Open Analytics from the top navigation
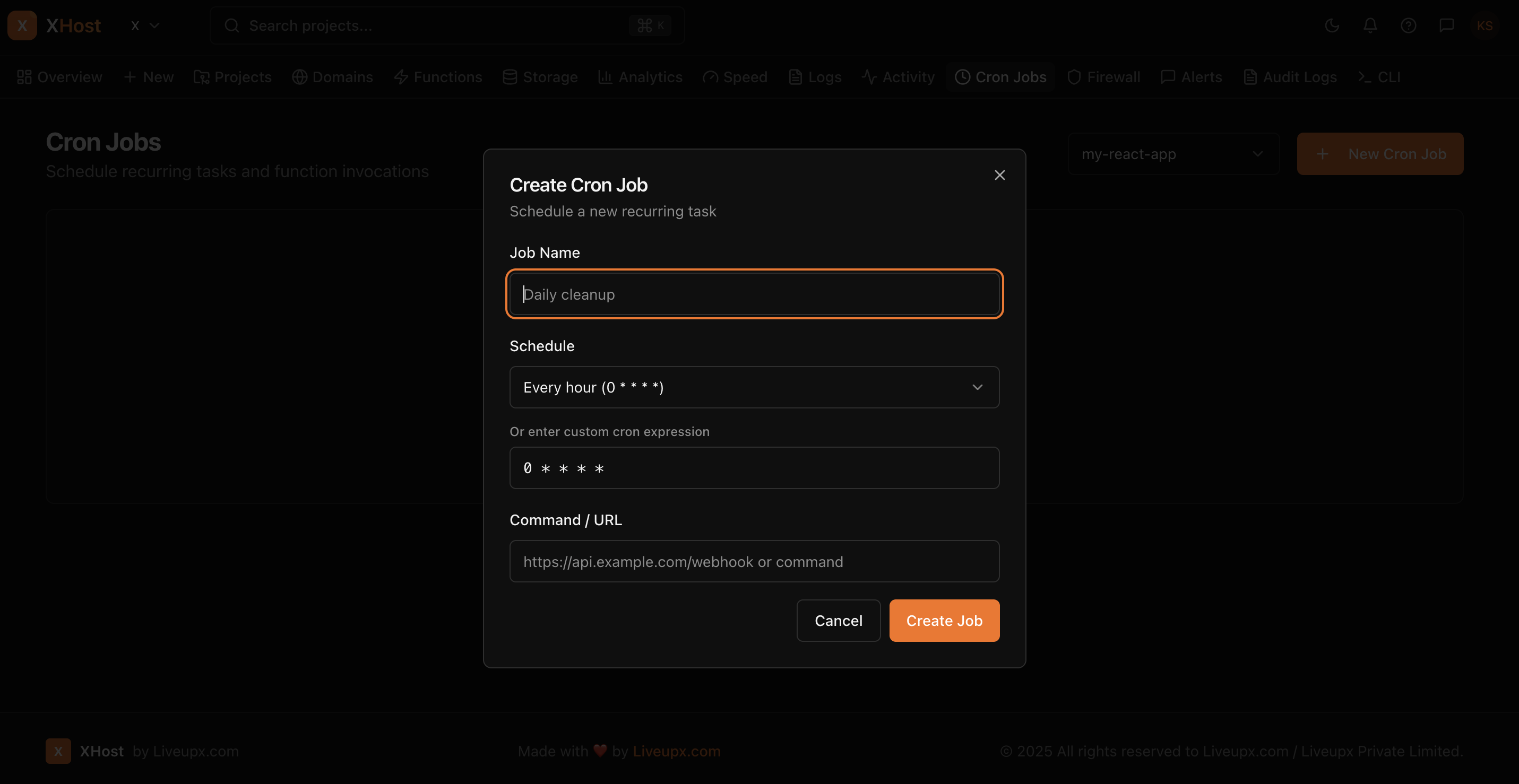The width and height of the screenshot is (1519, 784). point(641,76)
